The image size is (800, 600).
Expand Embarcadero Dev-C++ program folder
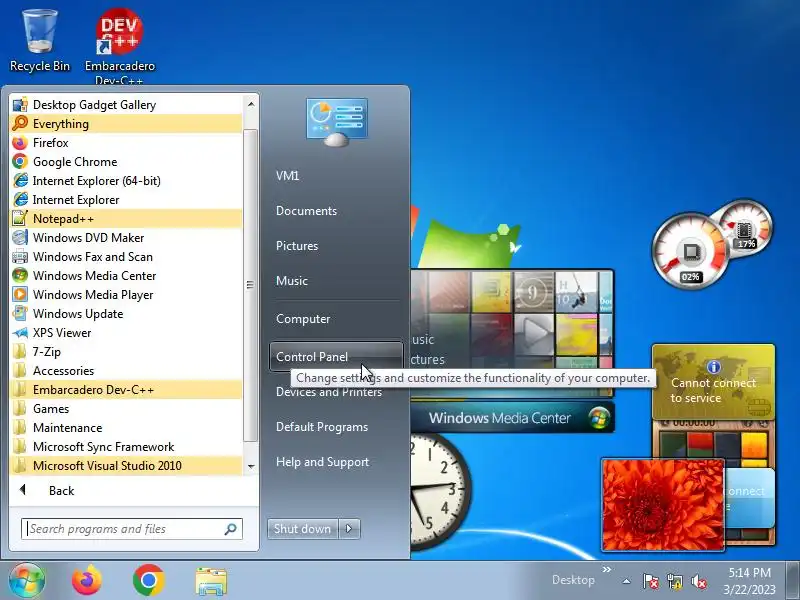tap(126, 390)
